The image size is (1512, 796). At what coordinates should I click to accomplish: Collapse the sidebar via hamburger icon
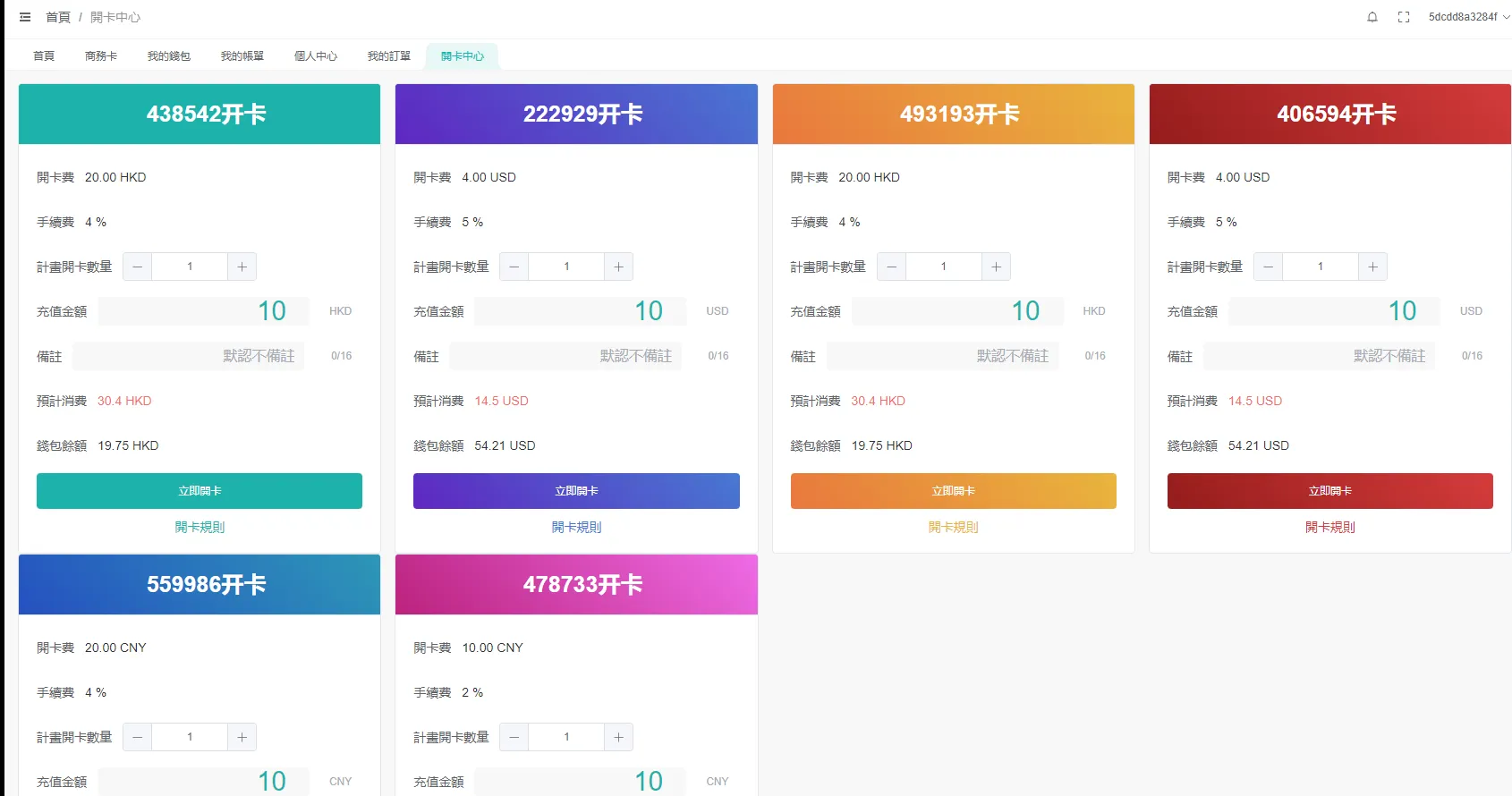tap(25, 17)
